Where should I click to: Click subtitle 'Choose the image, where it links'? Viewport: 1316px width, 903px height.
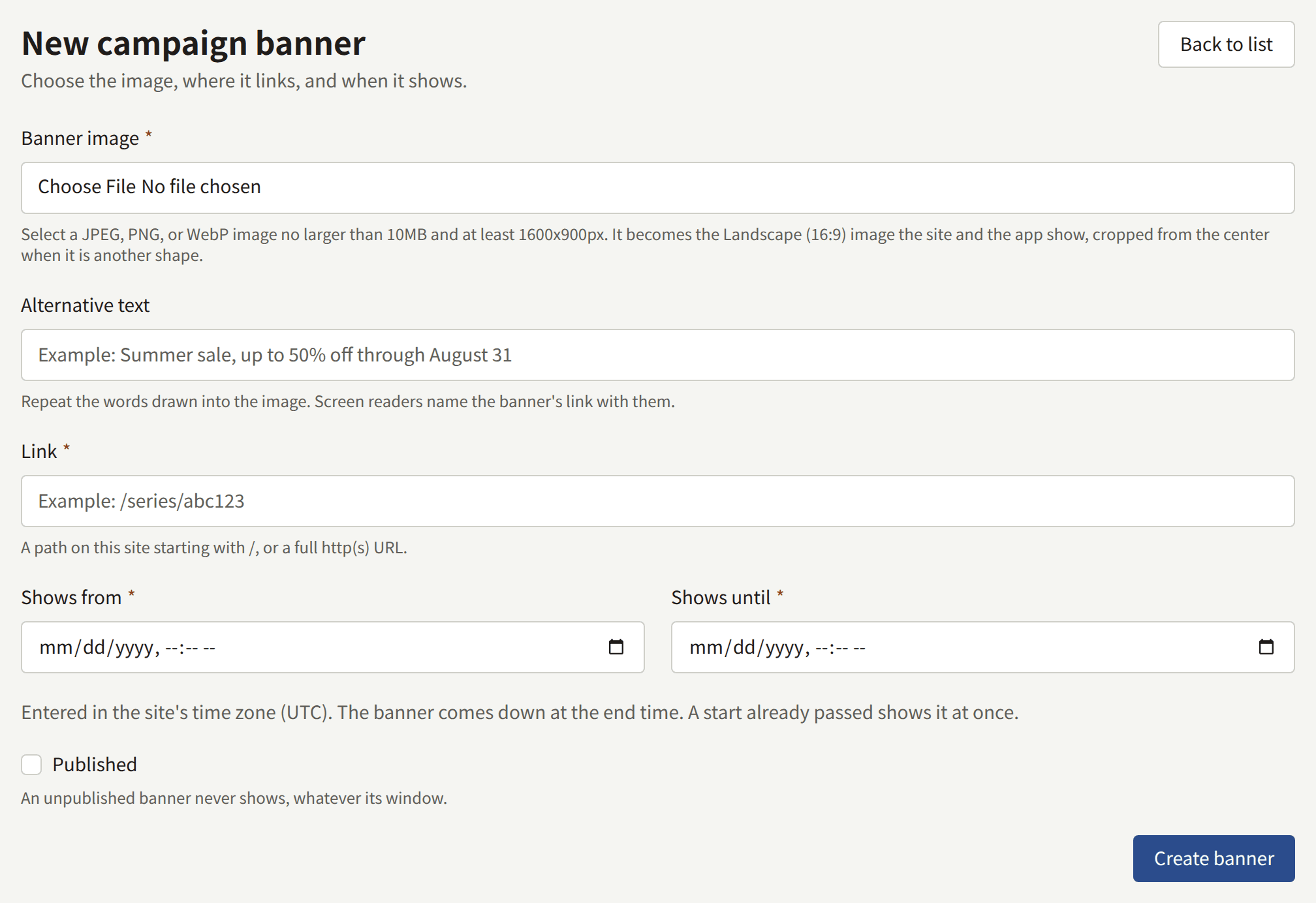pyautogui.click(x=244, y=81)
